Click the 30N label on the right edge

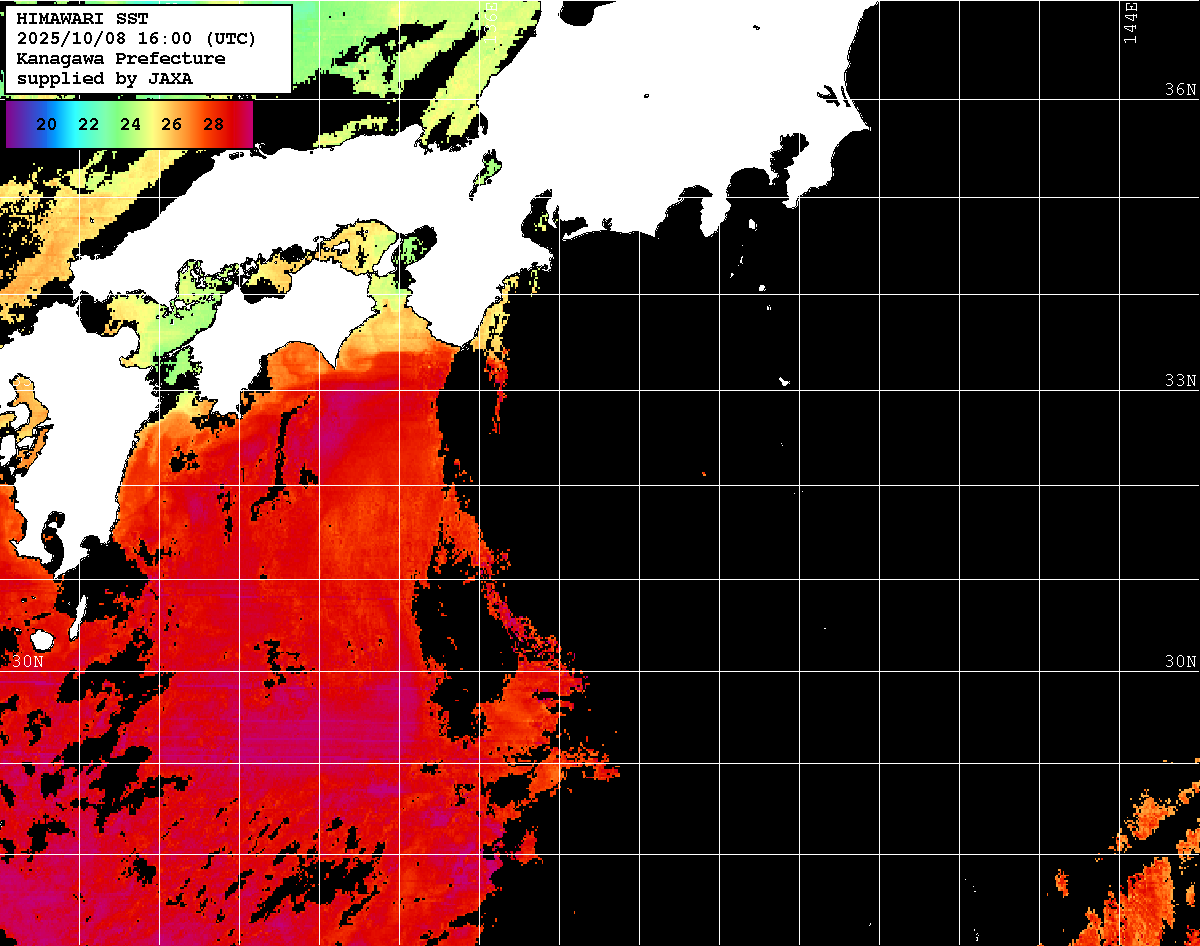[x=1180, y=662]
